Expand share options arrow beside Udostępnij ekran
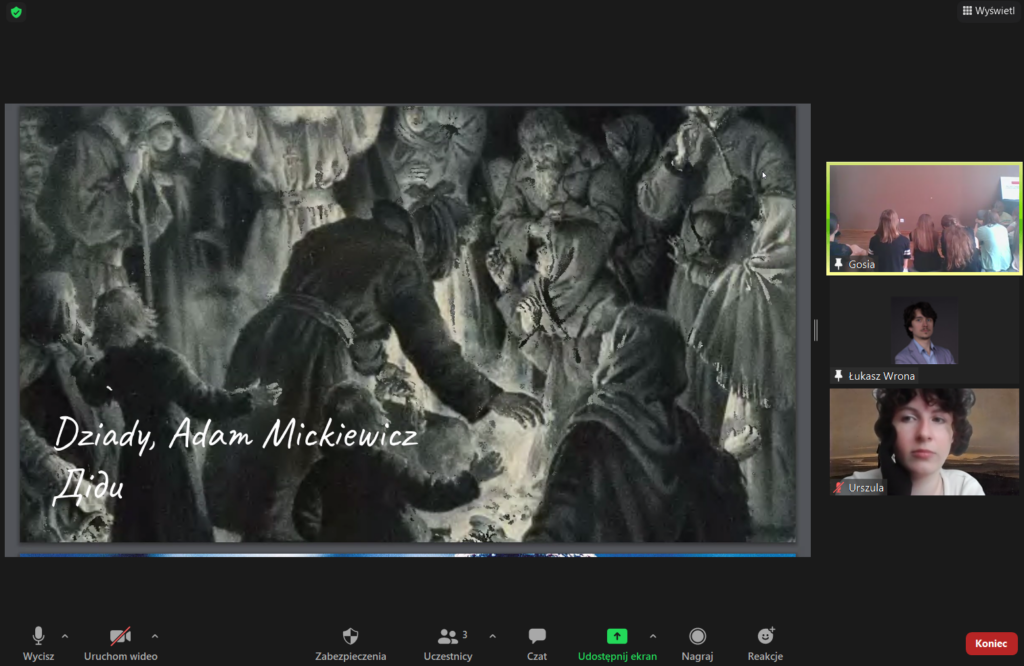1024x666 pixels. (653, 636)
